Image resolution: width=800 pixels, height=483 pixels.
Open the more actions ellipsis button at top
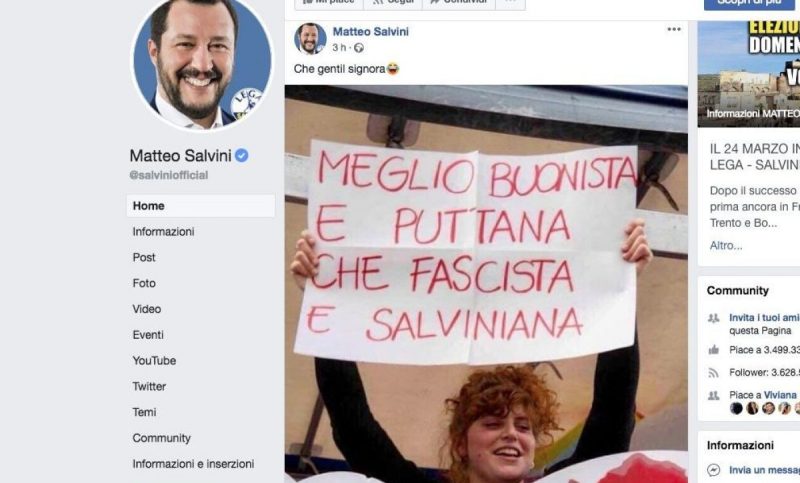click(x=510, y=3)
